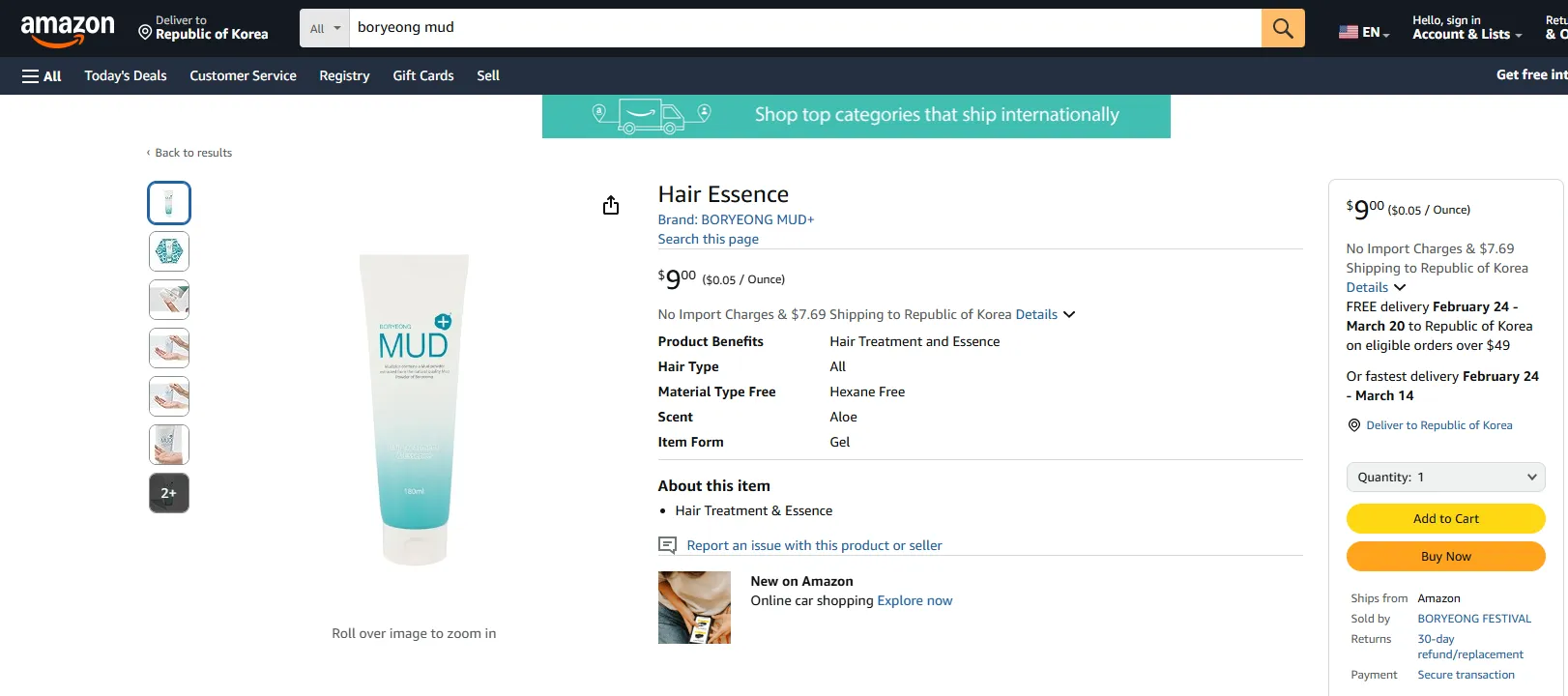Viewport: 1568px width, 696px height.
Task: Click the search input field
Action: pyautogui.click(x=804, y=28)
